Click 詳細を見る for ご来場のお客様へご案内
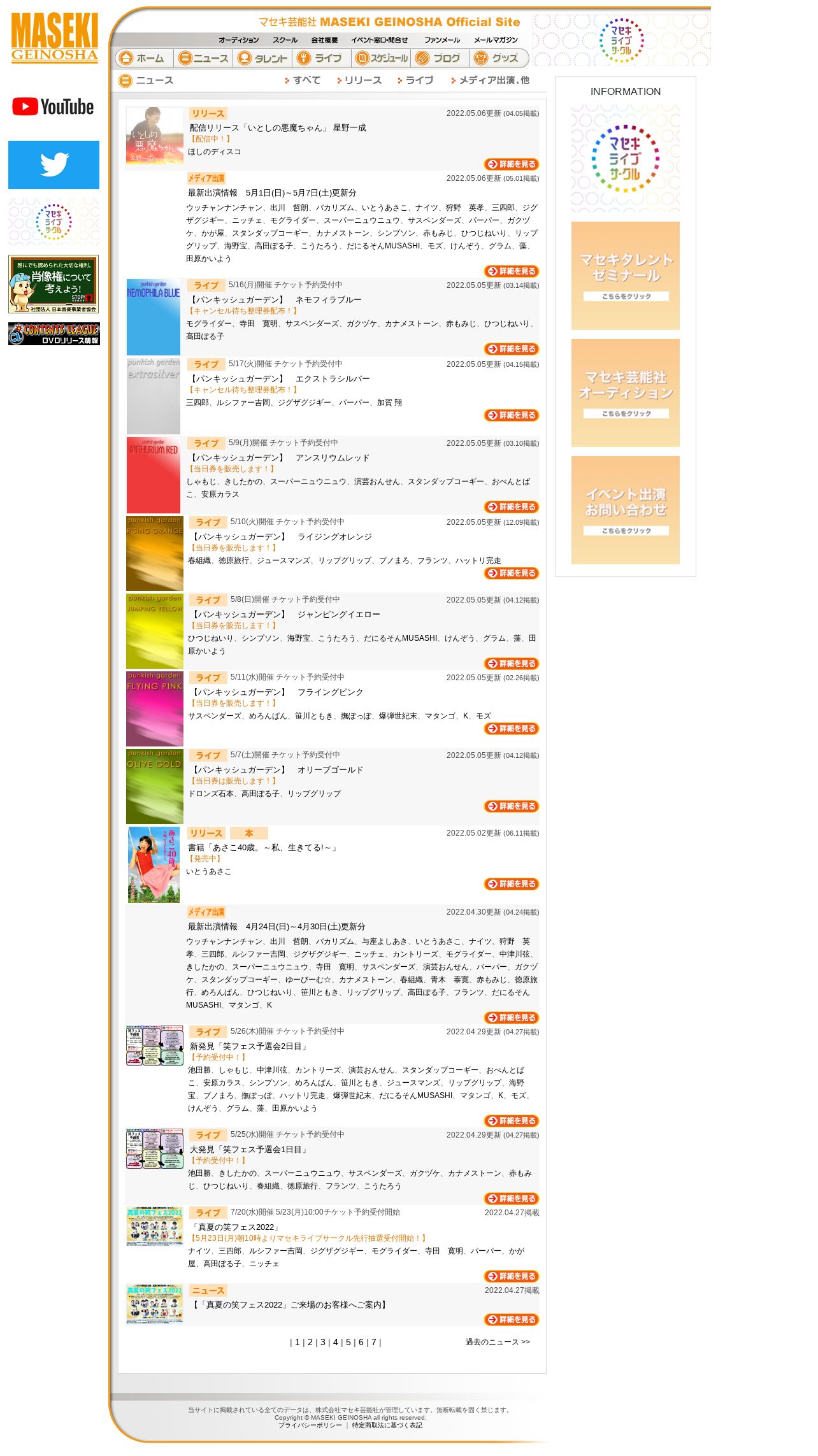The width and height of the screenshot is (818, 1456). tap(512, 1320)
